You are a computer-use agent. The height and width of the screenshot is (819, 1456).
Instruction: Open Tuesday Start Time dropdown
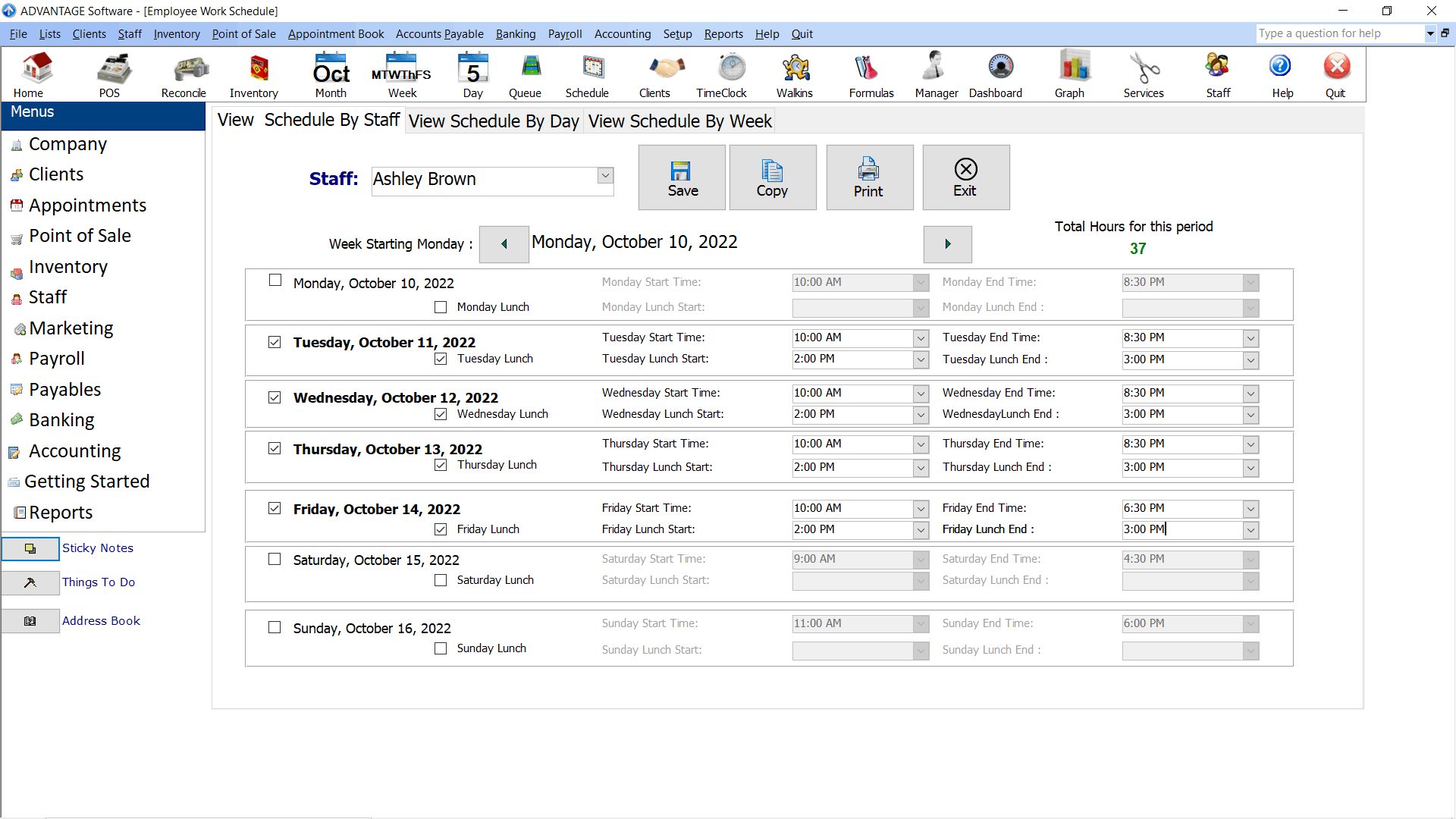coord(921,338)
